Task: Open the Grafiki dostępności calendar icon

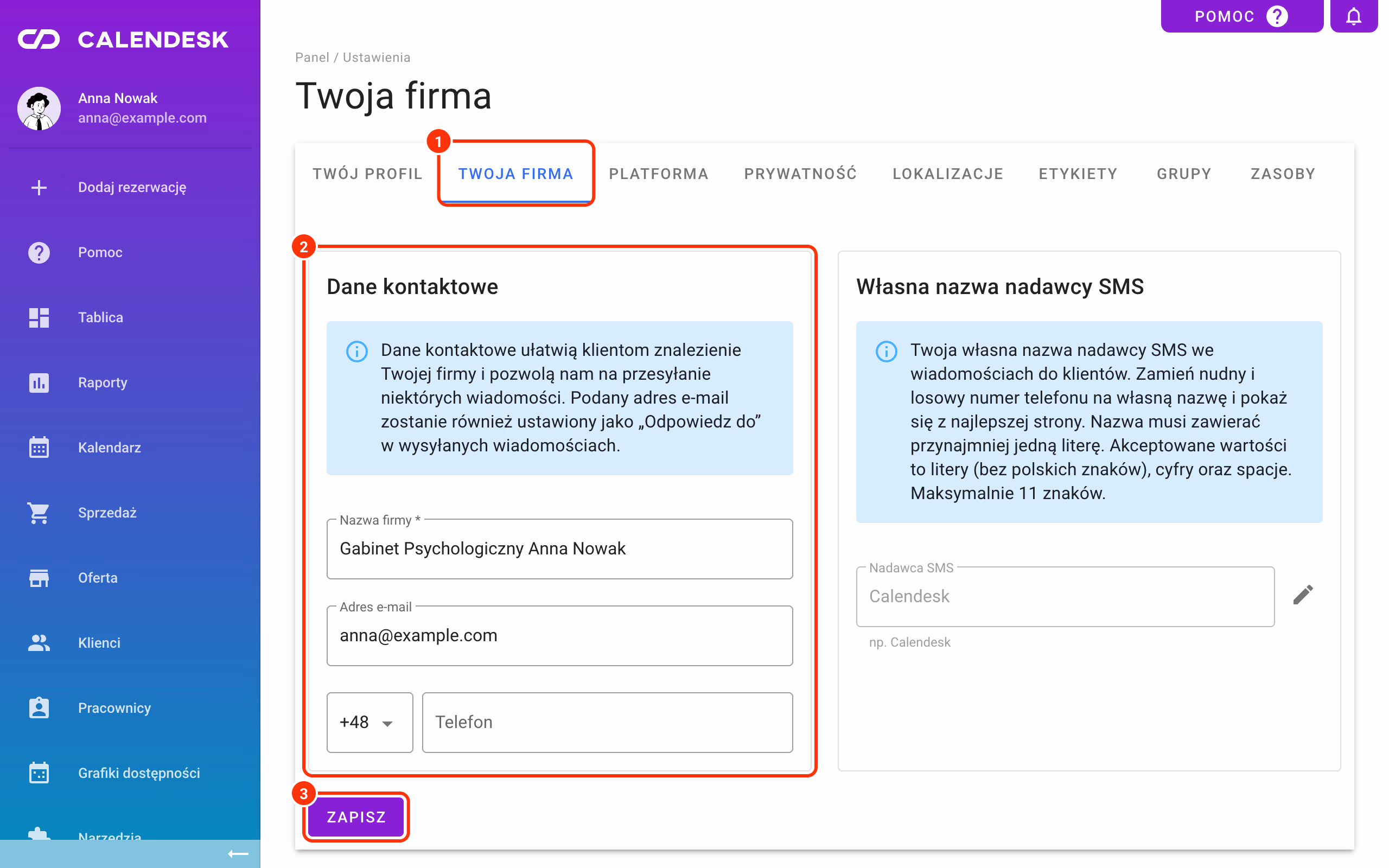Action: (x=39, y=773)
